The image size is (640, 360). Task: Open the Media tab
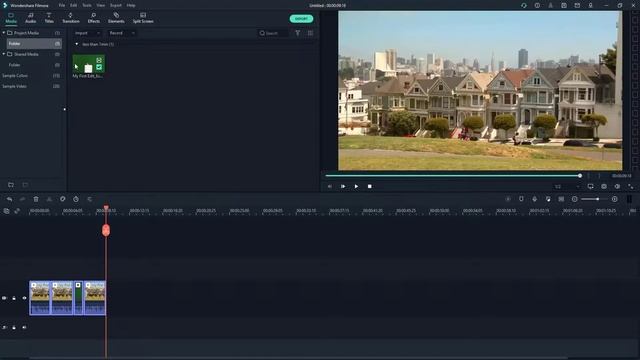pyautogui.click(x=11, y=18)
